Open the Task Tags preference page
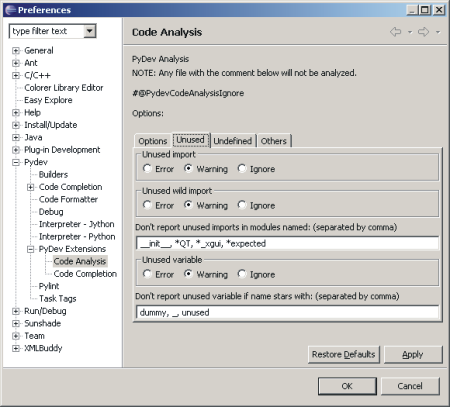 tap(58, 298)
